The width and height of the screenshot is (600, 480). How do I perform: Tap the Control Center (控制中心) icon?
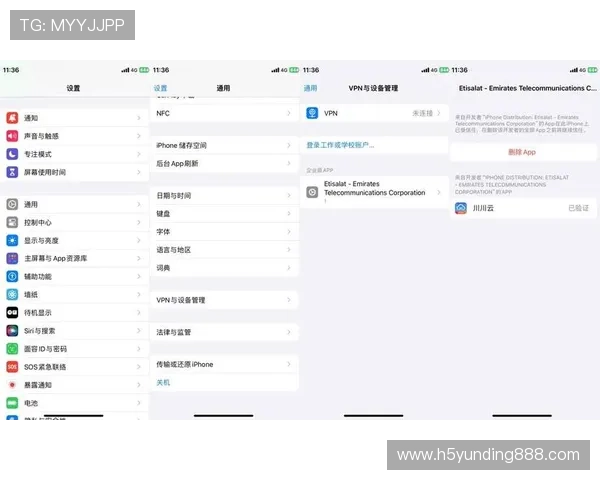coord(12,222)
